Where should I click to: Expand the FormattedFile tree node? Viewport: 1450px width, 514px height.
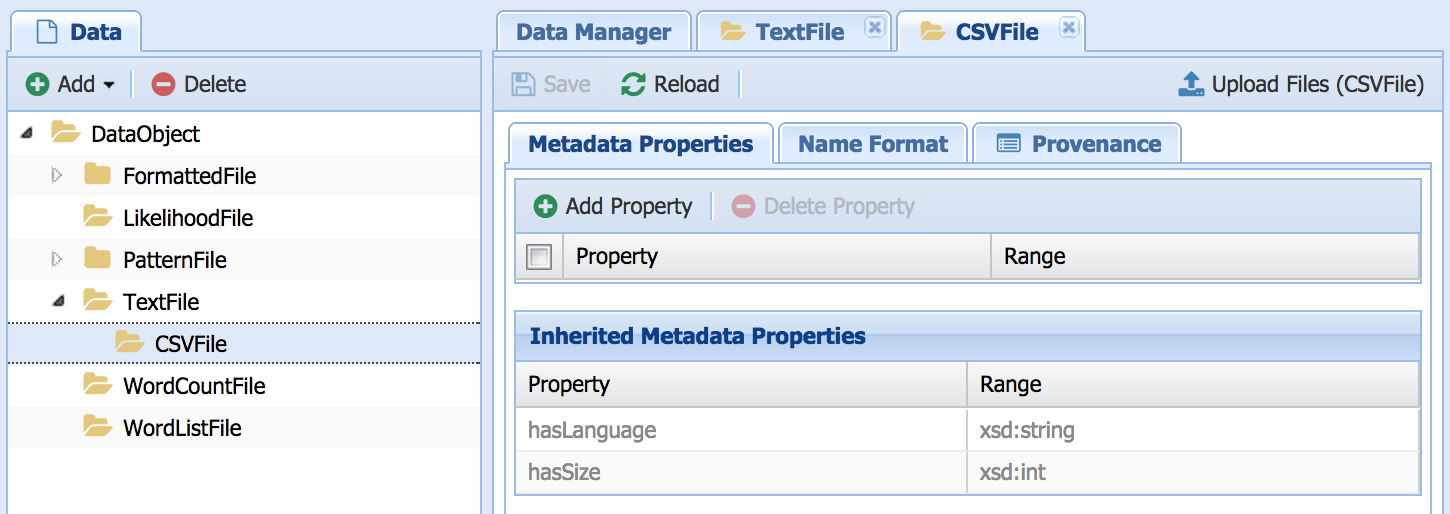pyautogui.click(x=57, y=176)
